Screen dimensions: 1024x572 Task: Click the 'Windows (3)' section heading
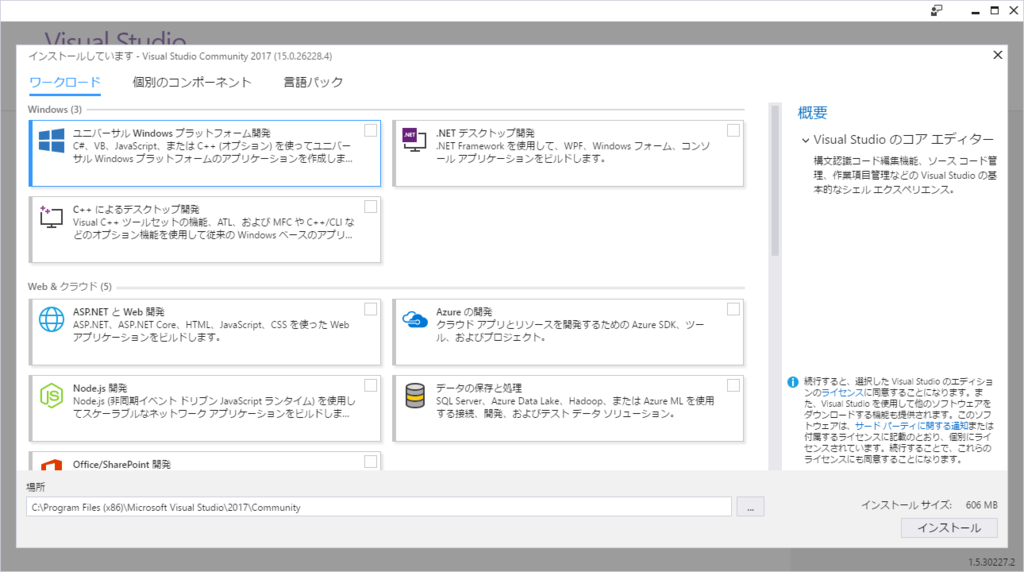pyautogui.click(x=55, y=109)
